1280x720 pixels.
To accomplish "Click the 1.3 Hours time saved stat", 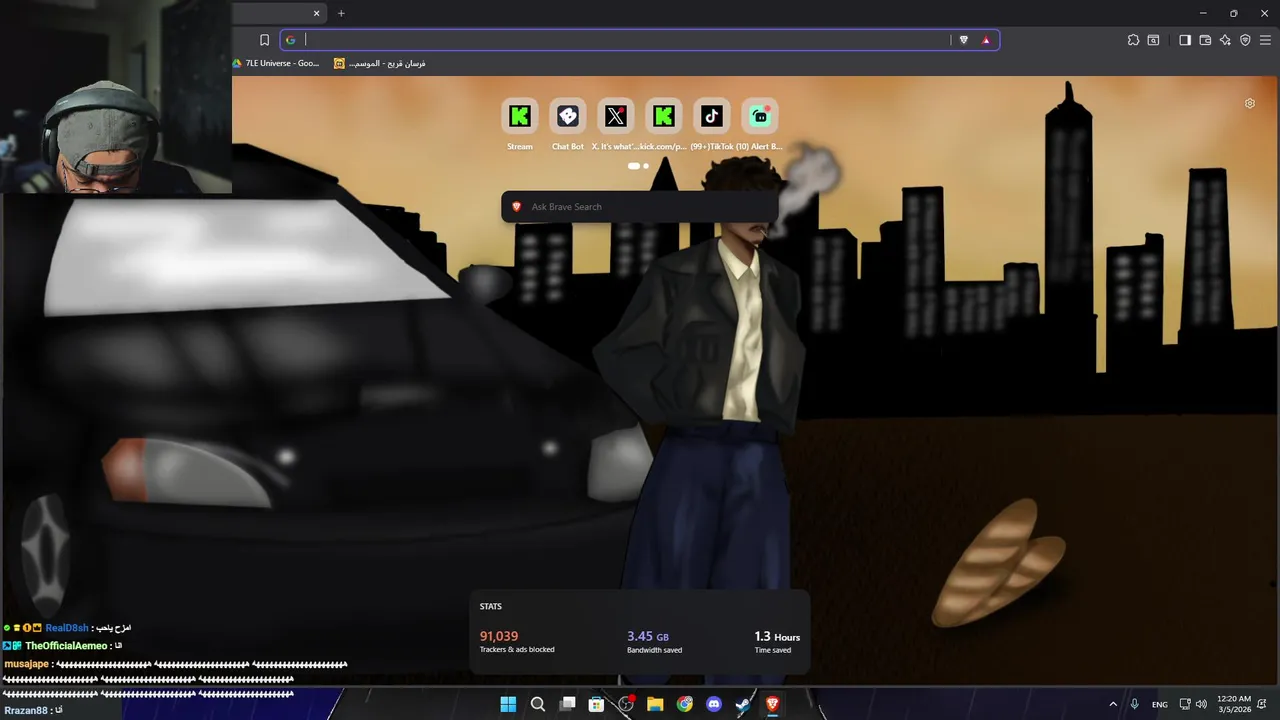I will click(x=777, y=642).
